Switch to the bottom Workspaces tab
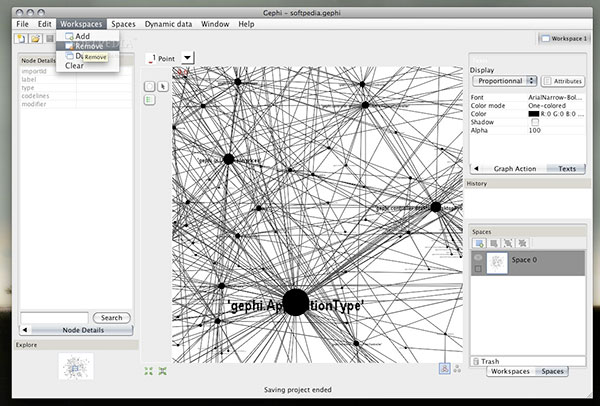 pos(510,371)
